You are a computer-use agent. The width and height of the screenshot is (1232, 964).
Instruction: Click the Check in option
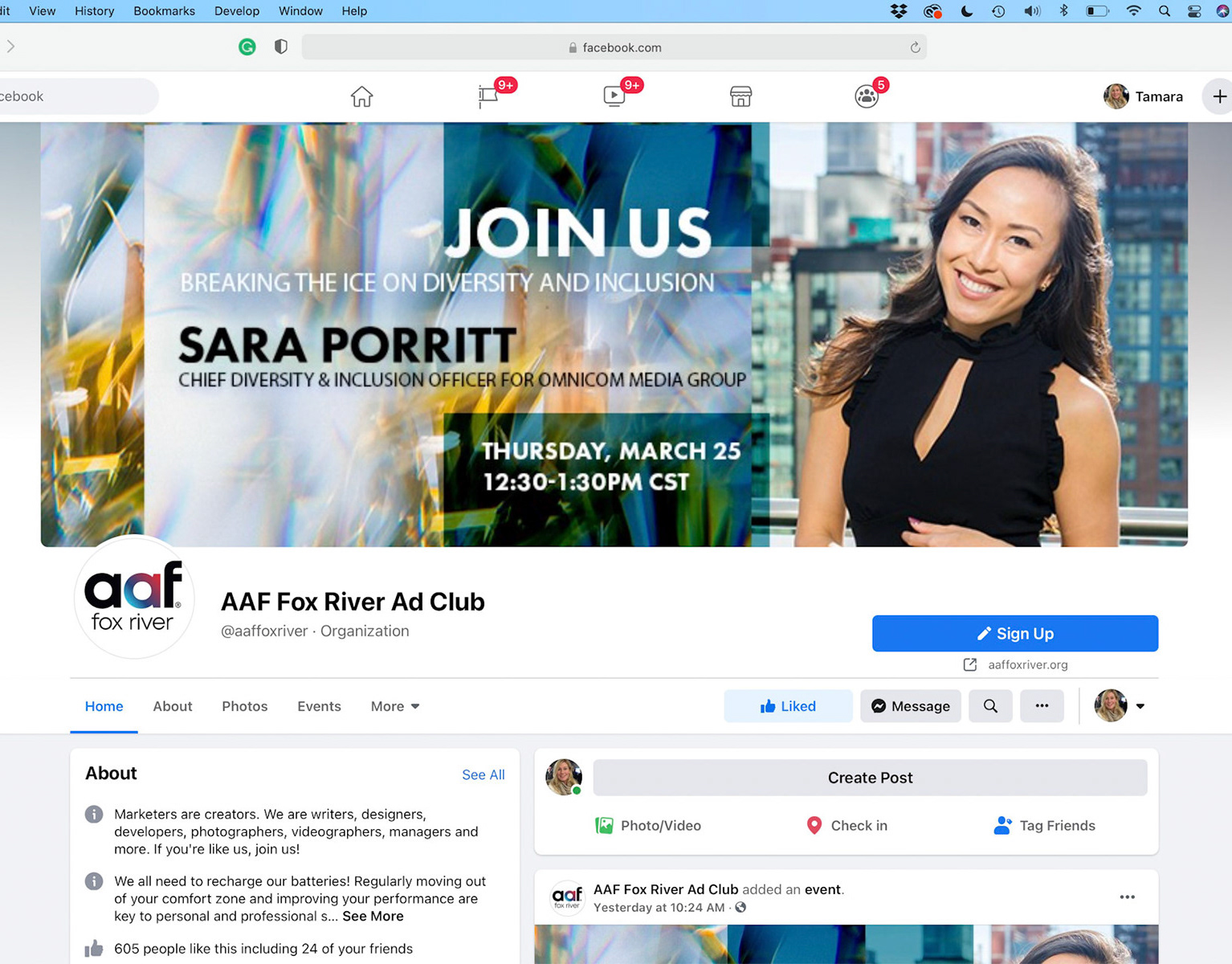click(847, 825)
